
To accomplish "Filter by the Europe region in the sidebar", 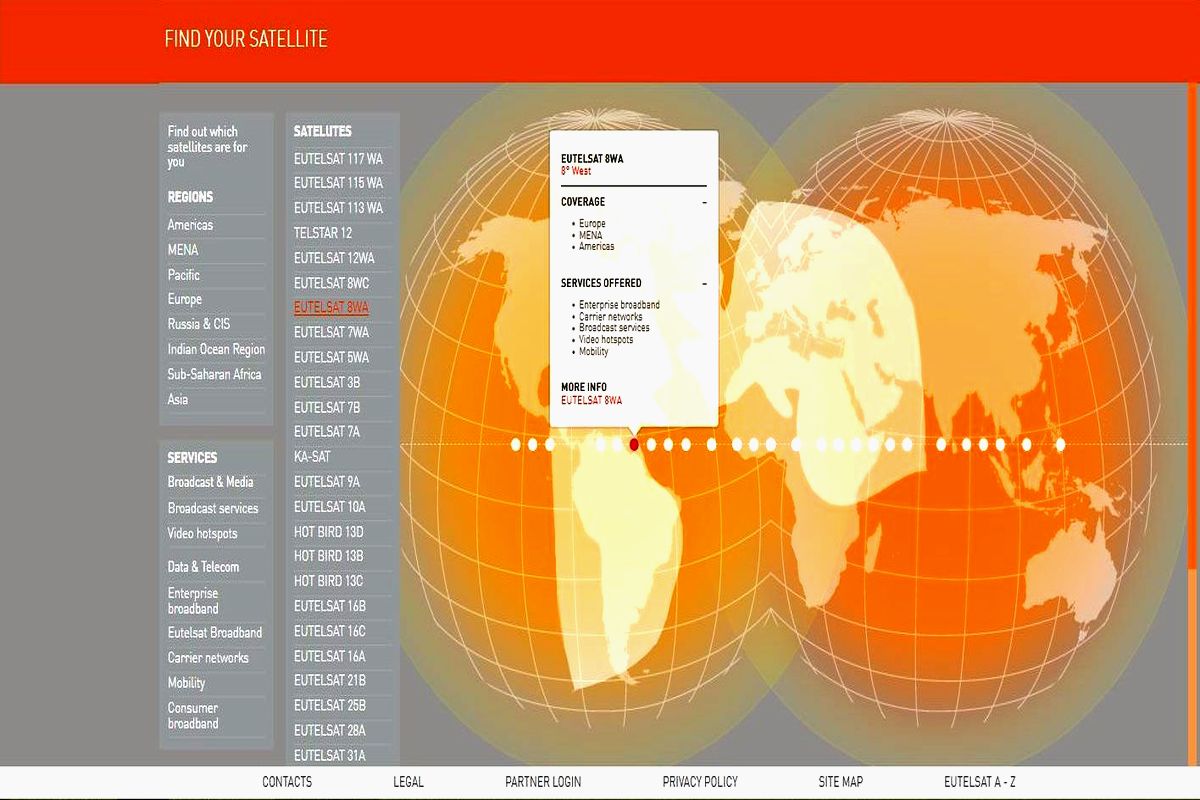I will [x=185, y=299].
